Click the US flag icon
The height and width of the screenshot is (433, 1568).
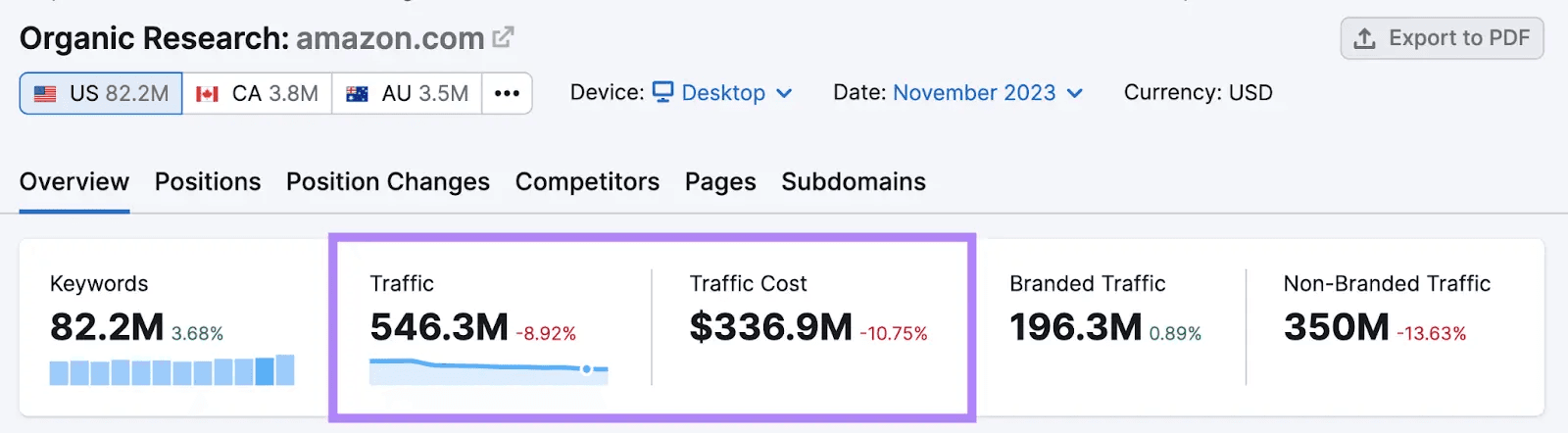pyautogui.click(x=45, y=94)
